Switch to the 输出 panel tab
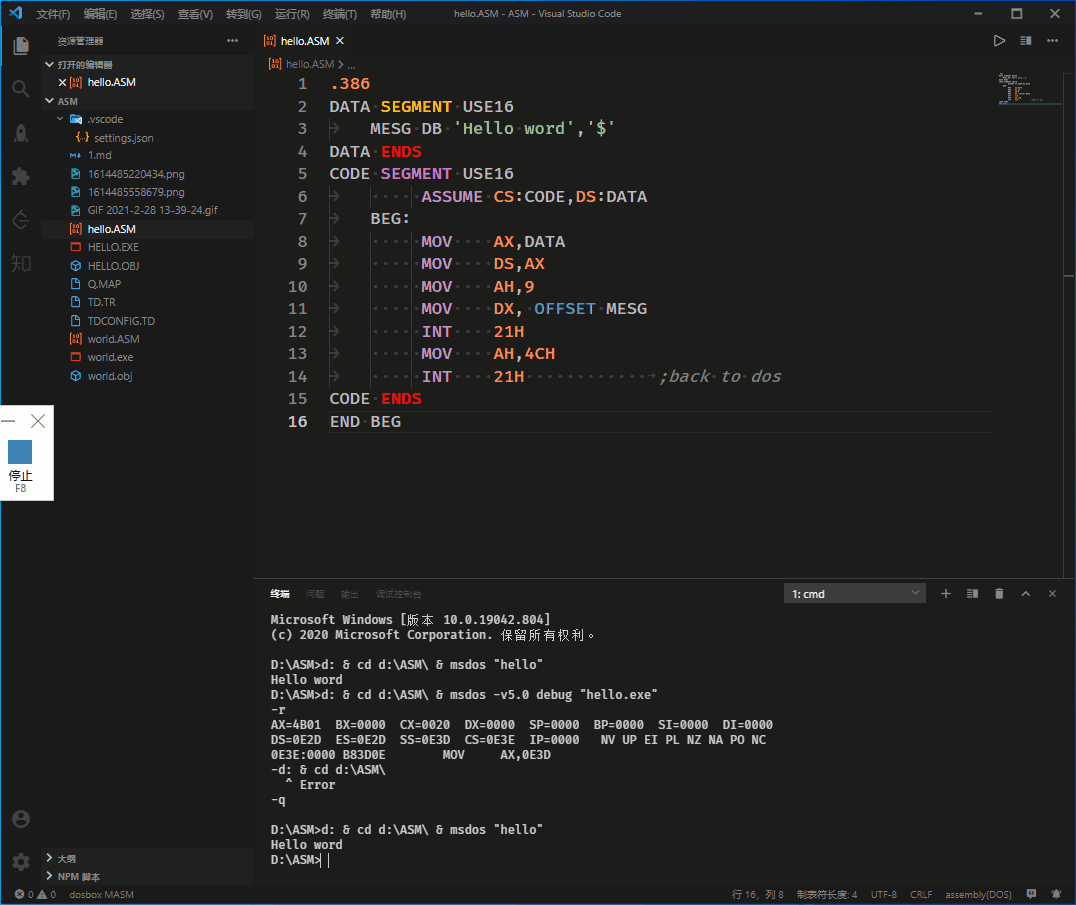 [349, 593]
